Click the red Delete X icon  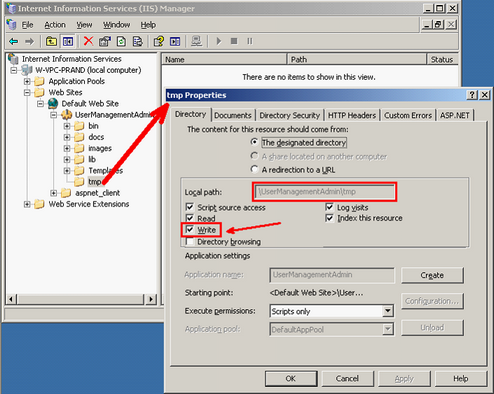[88, 41]
